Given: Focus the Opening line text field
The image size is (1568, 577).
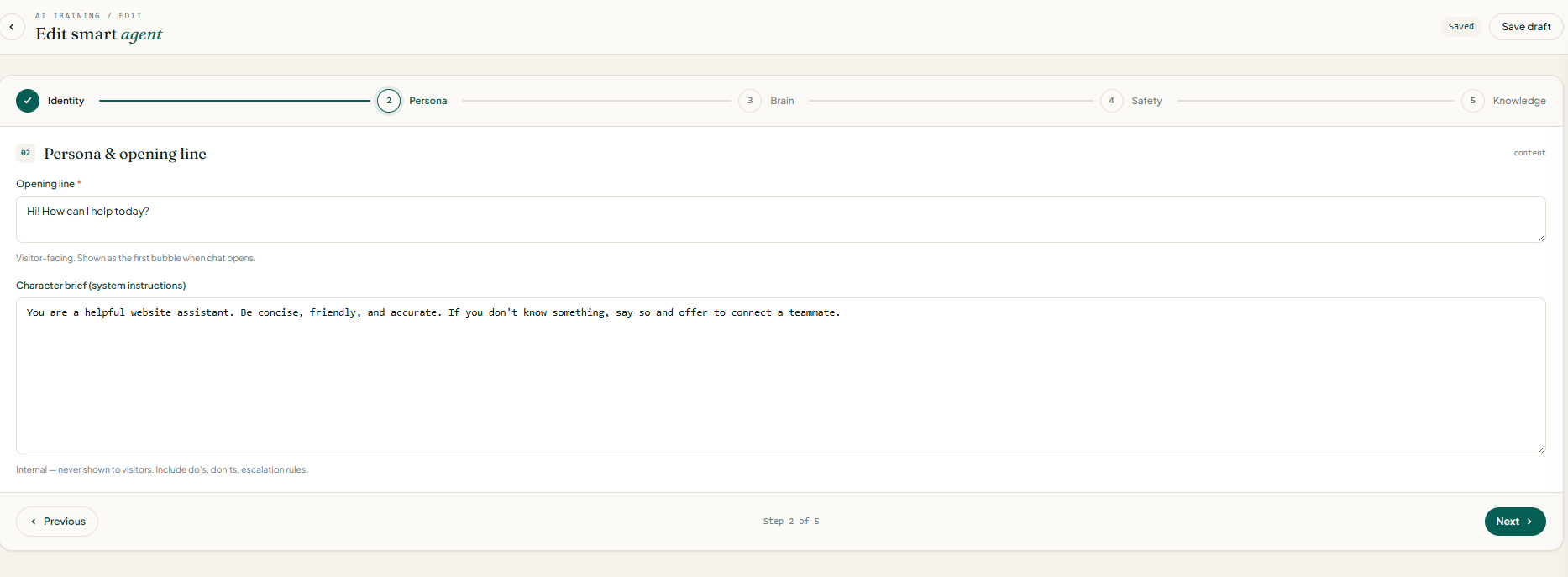Looking at the screenshot, I should click(780, 219).
